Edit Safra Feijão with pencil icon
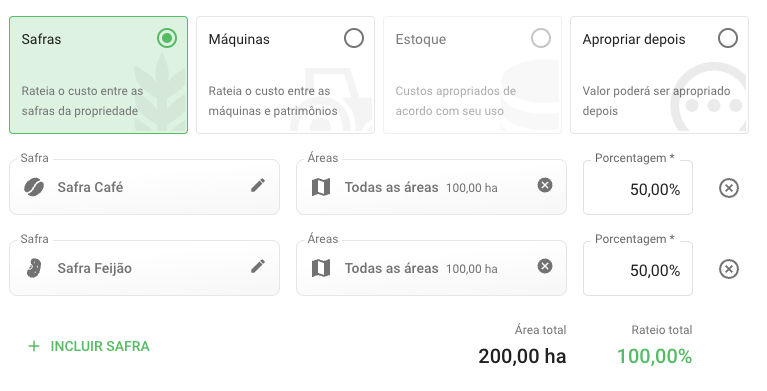The image size is (767, 391). click(258, 266)
